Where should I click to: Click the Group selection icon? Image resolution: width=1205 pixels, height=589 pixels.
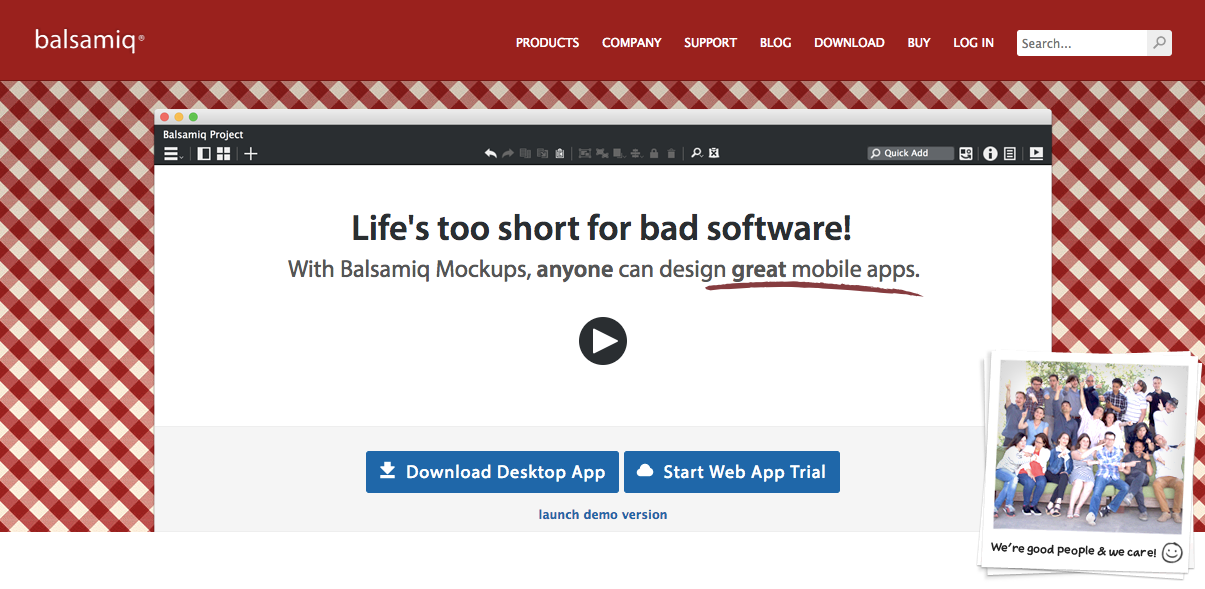point(585,153)
